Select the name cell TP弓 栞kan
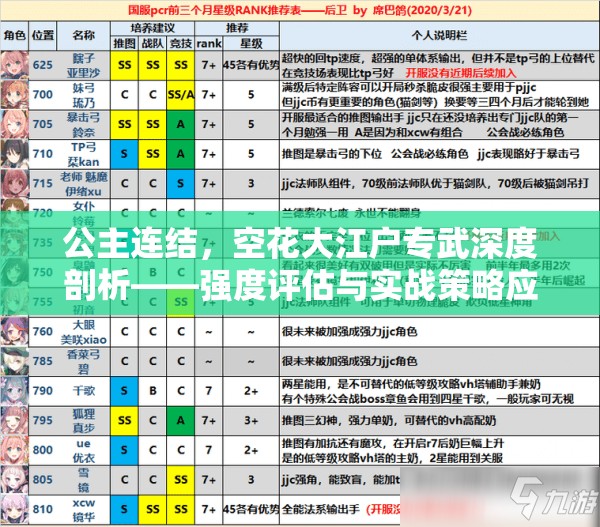The height and width of the screenshot is (527, 600). point(83,154)
